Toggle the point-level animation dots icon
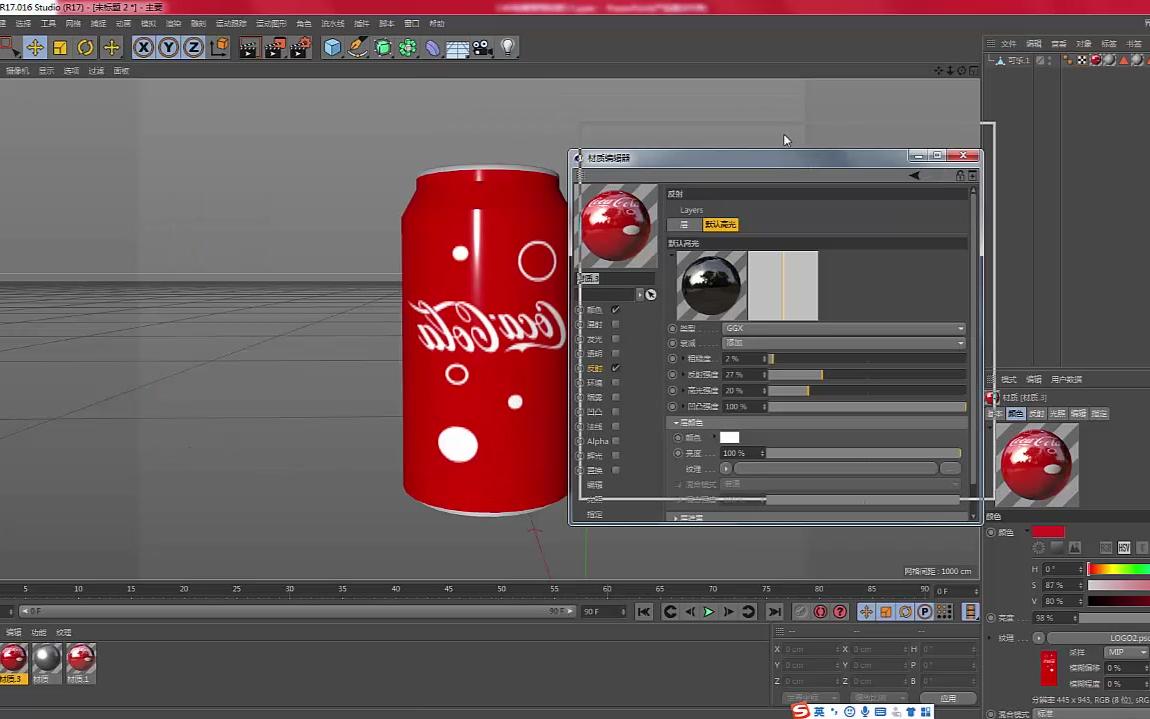 tap(945, 612)
